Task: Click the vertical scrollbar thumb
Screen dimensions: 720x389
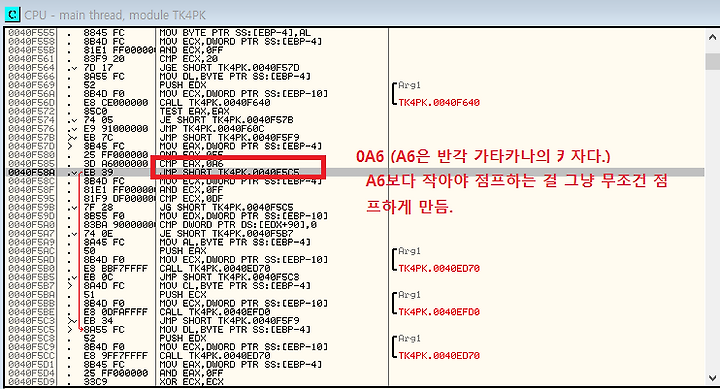Action: pos(712,61)
